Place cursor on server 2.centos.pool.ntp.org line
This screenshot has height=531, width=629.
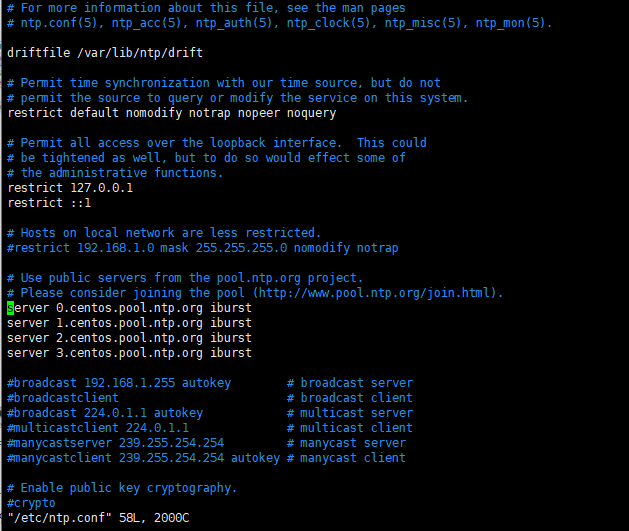click(x=129, y=338)
